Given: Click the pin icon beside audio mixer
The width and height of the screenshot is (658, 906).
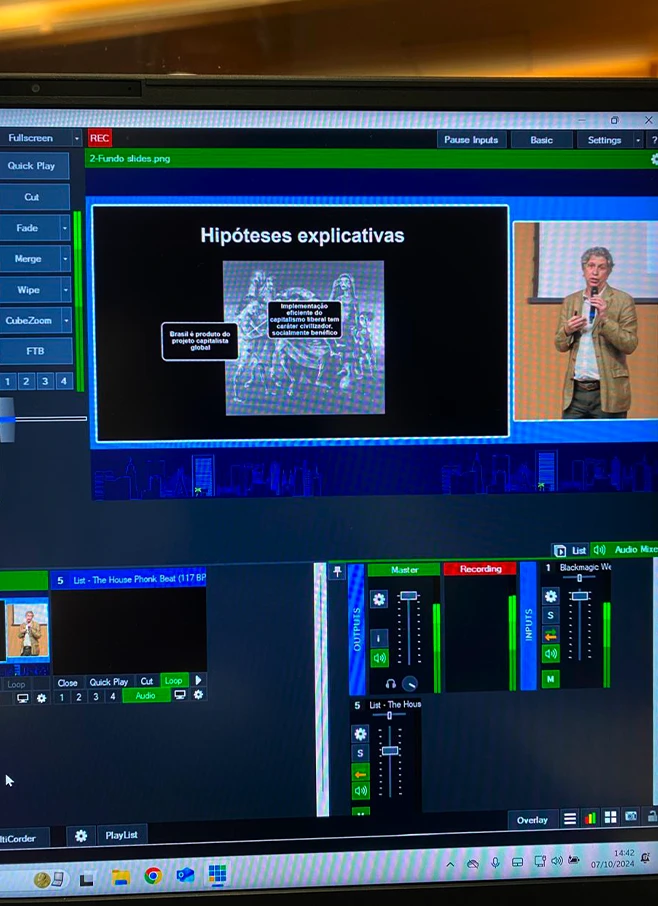Looking at the screenshot, I should pos(337,571).
